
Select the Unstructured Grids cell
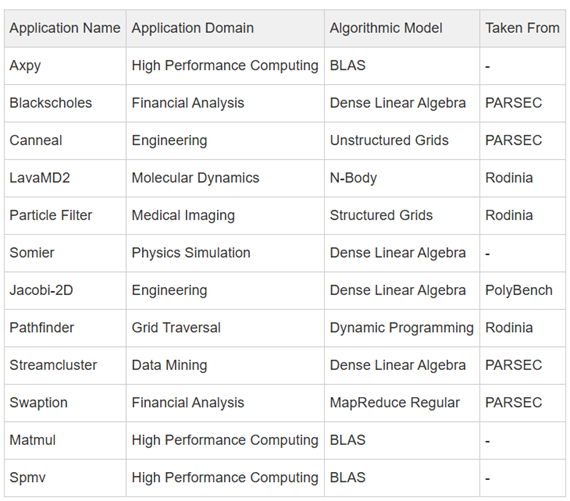(389, 141)
